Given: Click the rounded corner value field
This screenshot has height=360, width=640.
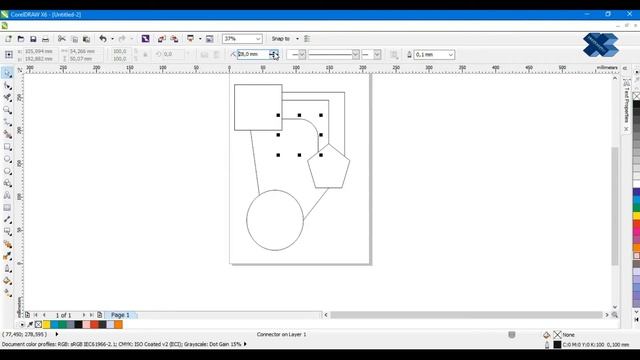Looking at the screenshot, I should pos(253,54).
